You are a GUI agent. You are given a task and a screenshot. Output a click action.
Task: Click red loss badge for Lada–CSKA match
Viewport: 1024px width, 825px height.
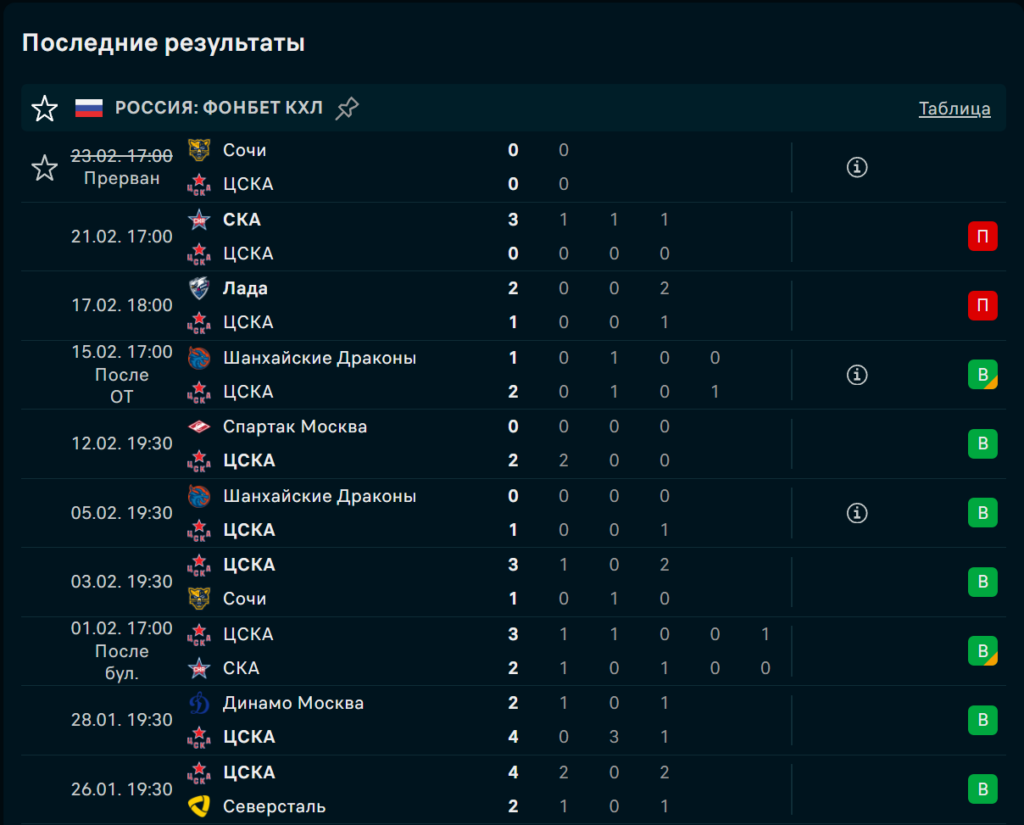[x=982, y=306]
